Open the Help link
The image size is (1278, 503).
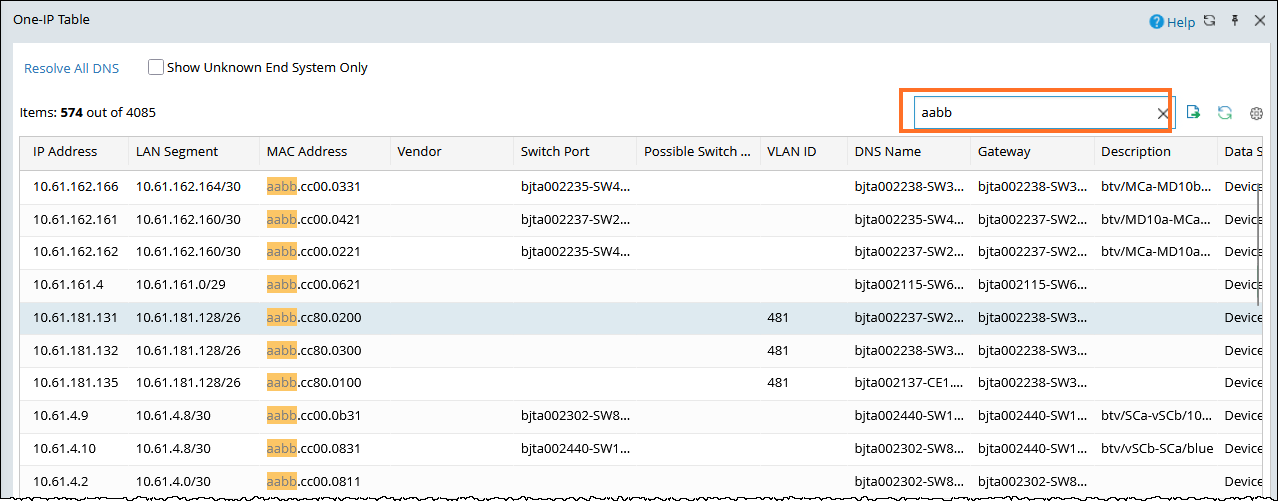(x=1180, y=22)
